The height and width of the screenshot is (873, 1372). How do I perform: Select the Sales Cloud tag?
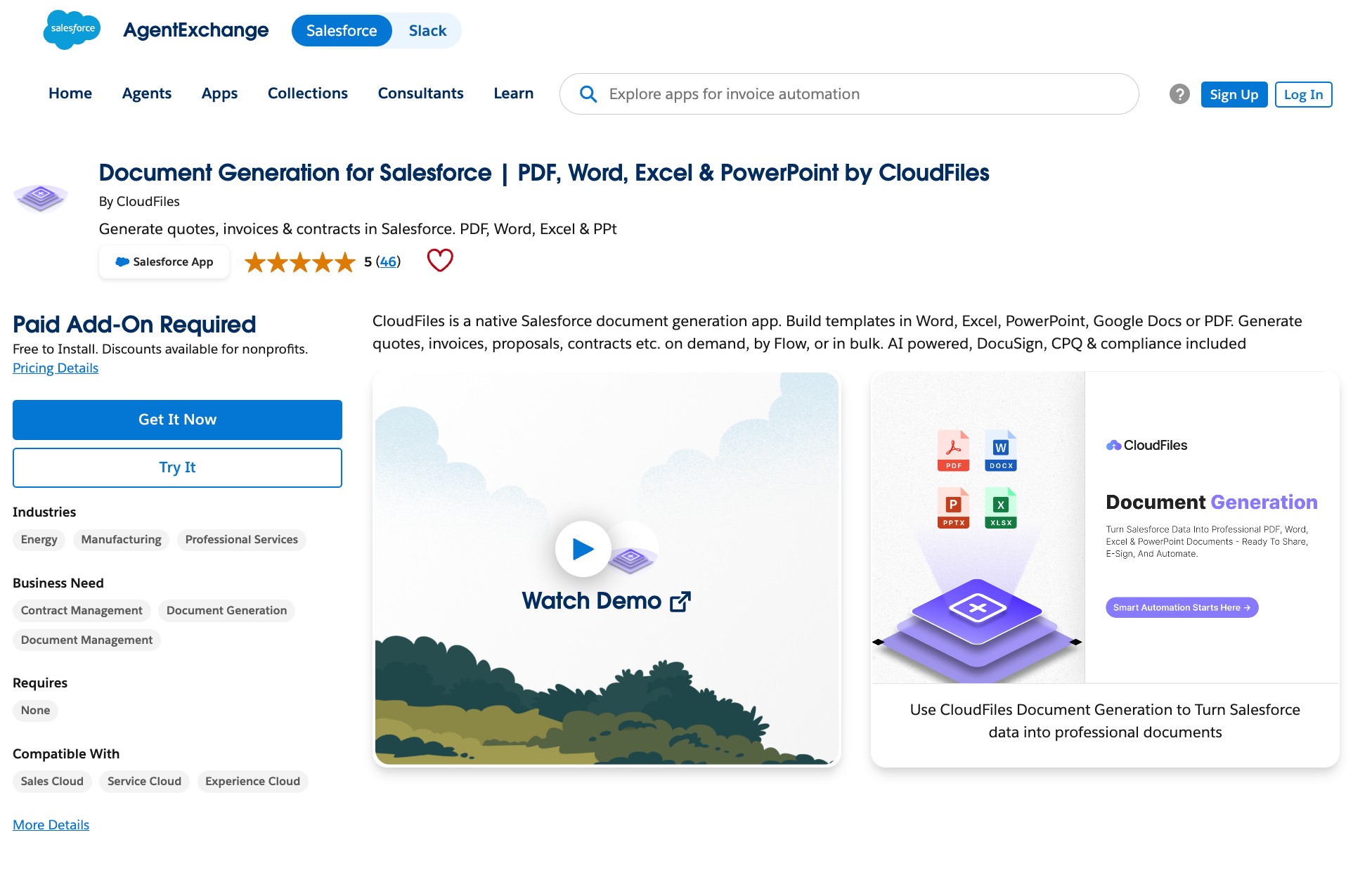point(52,782)
